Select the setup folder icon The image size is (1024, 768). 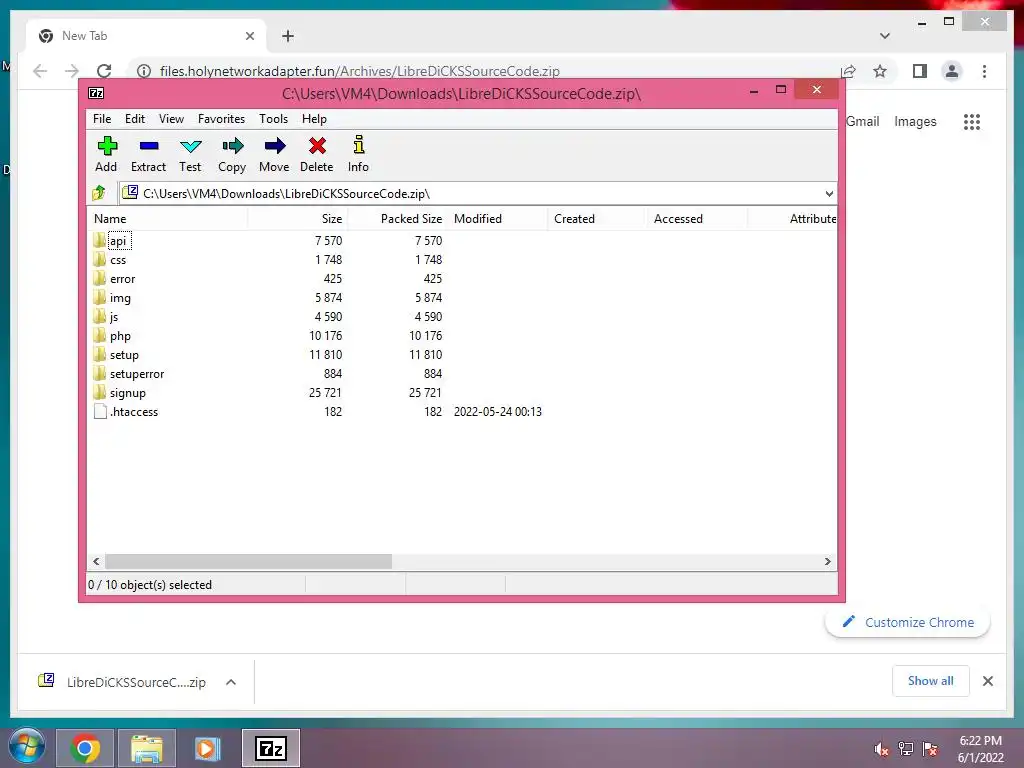point(99,354)
